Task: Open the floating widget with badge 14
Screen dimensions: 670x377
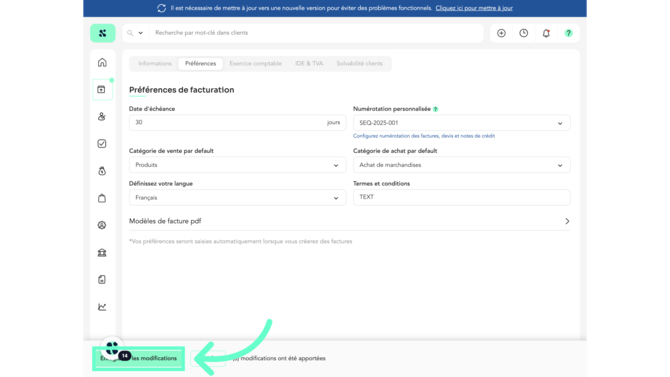Action: point(112,348)
